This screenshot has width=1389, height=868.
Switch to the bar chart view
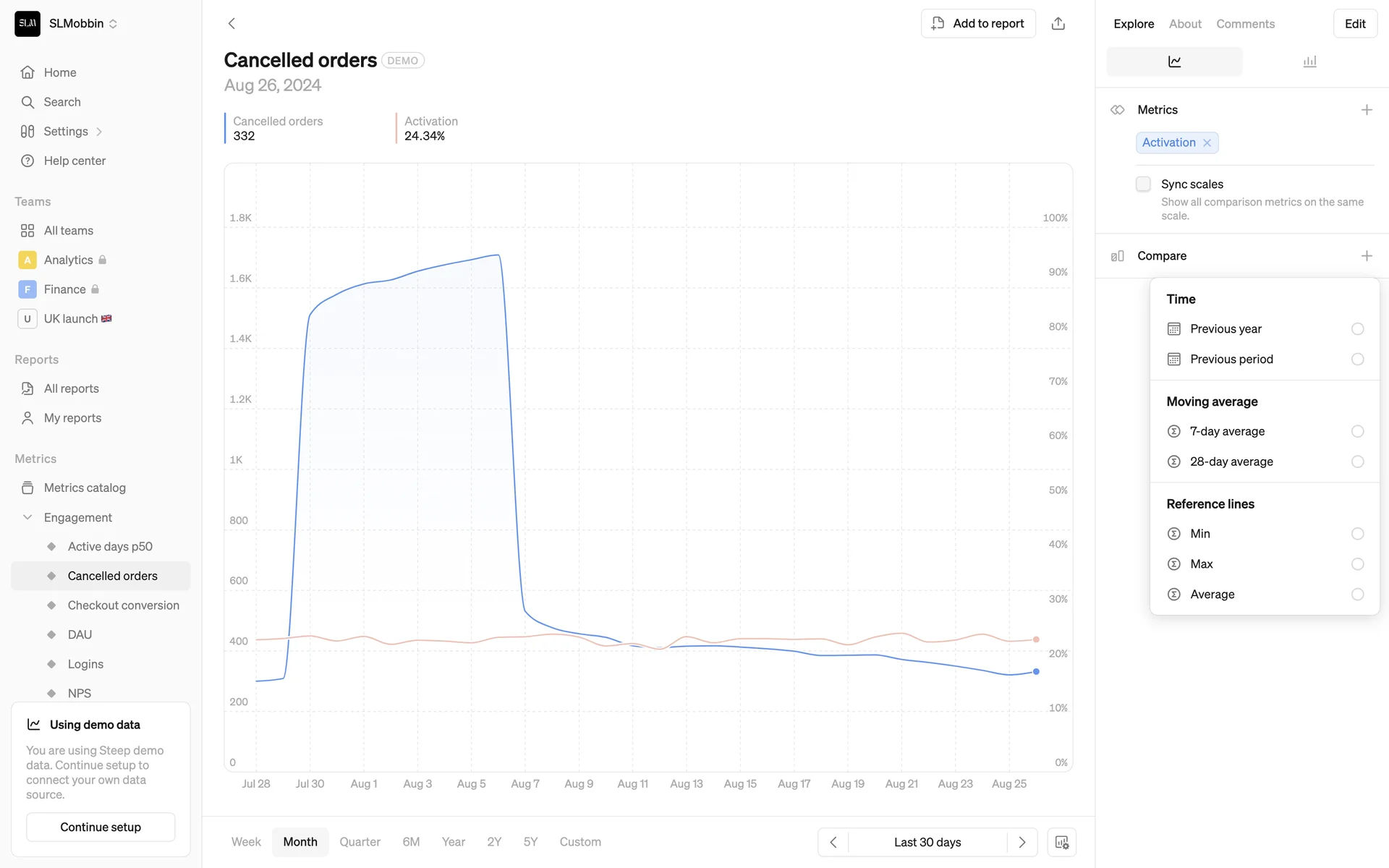tap(1309, 62)
